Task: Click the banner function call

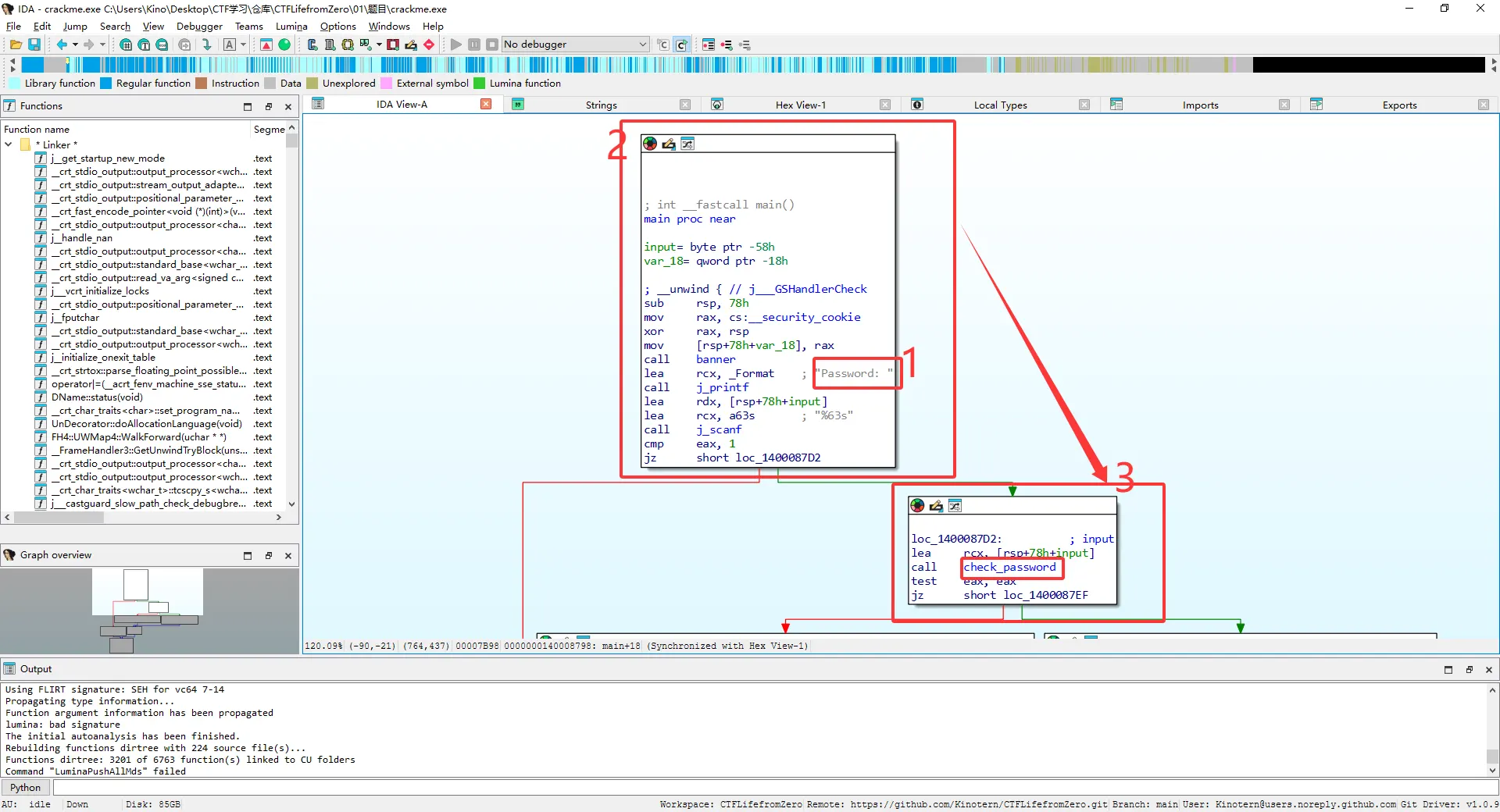Action: [716, 359]
